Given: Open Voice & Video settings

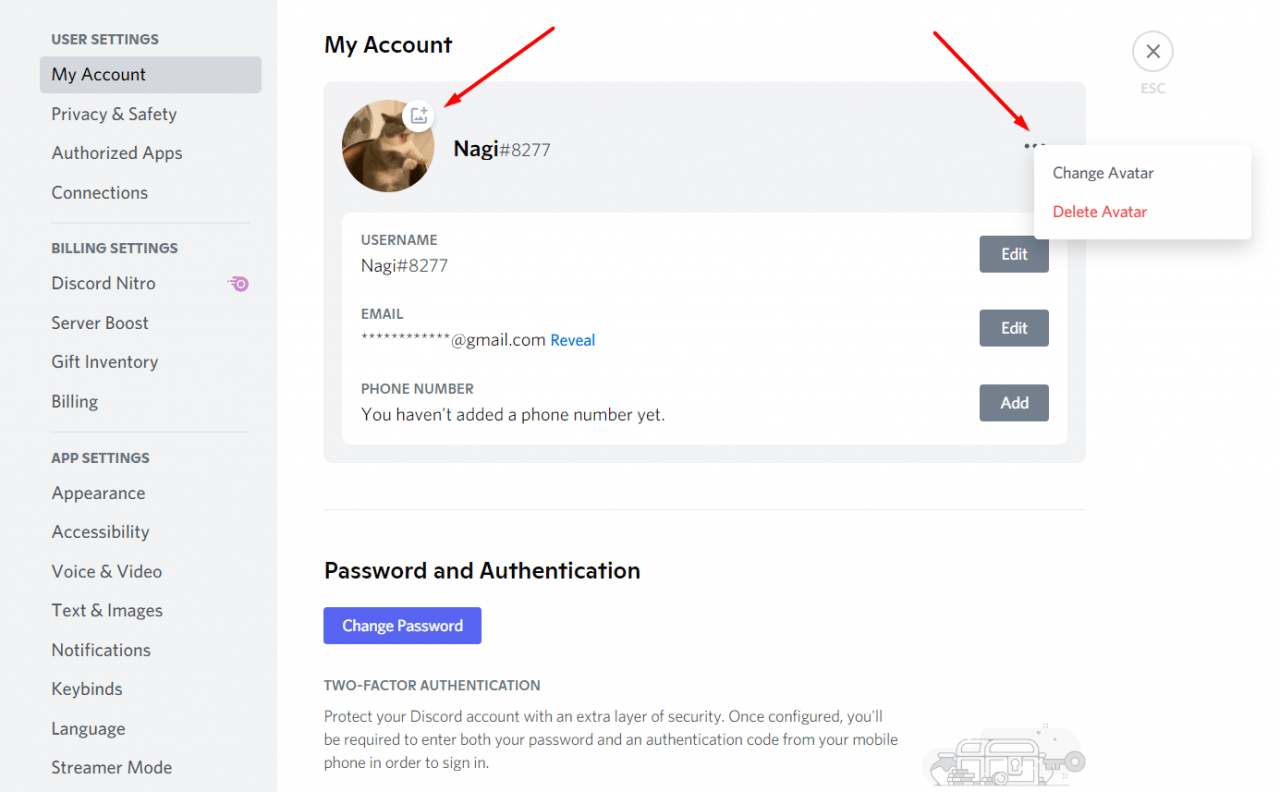Looking at the screenshot, I should point(106,571).
